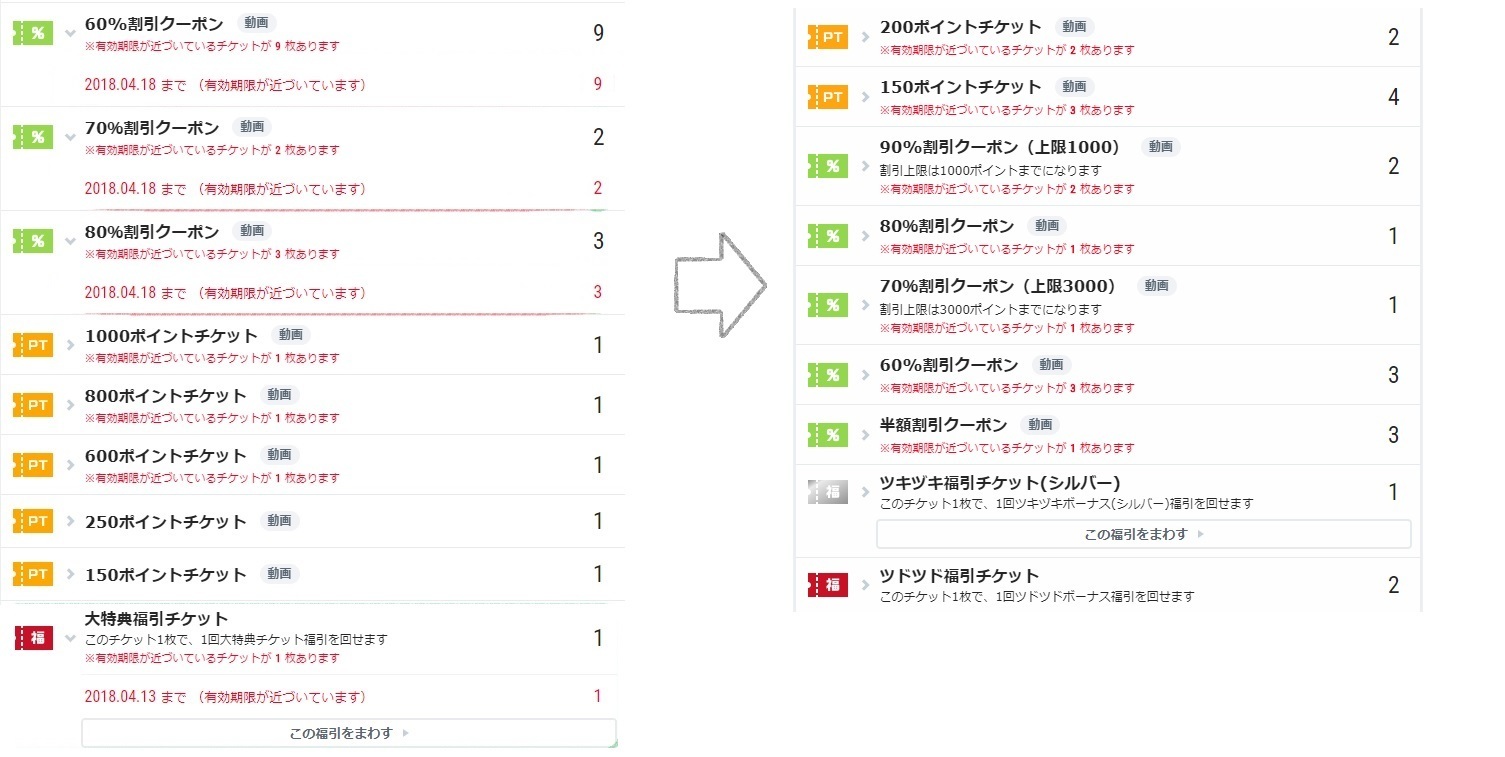Viewport: 1505px width, 757px height.
Task: Click the 600ポイントチケット title
Action: pos(167,455)
